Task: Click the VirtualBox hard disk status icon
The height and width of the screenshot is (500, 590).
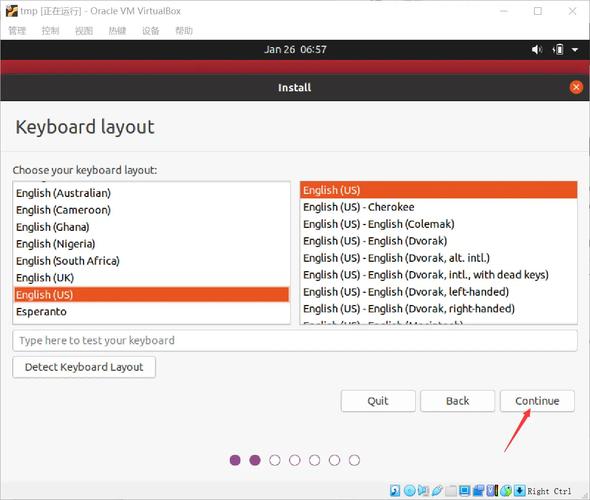Action: [x=395, y=491]
